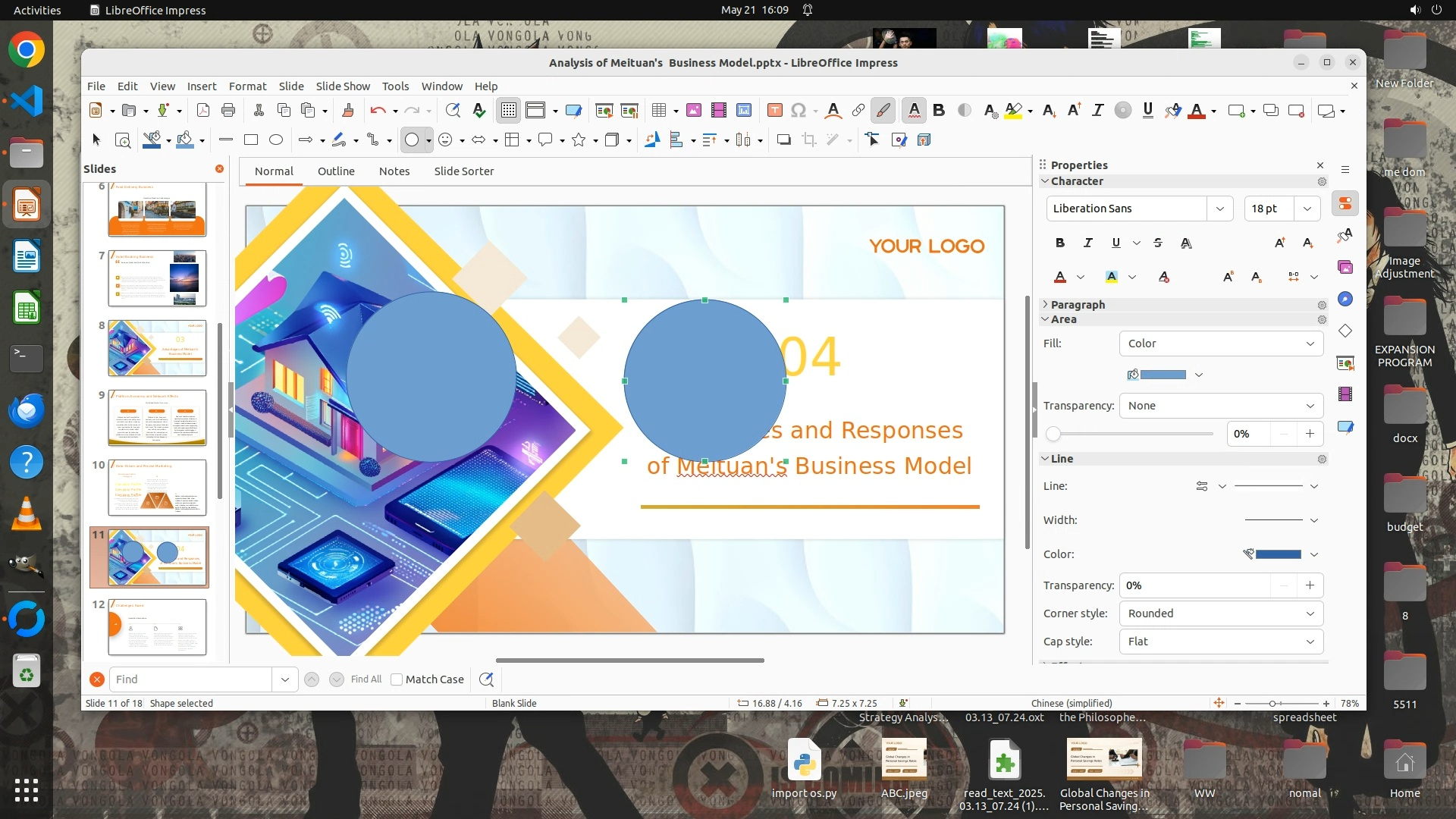Select the Ellipse shape tool
The width and height of the screenshot is (1456, 819).
point(276,140)
